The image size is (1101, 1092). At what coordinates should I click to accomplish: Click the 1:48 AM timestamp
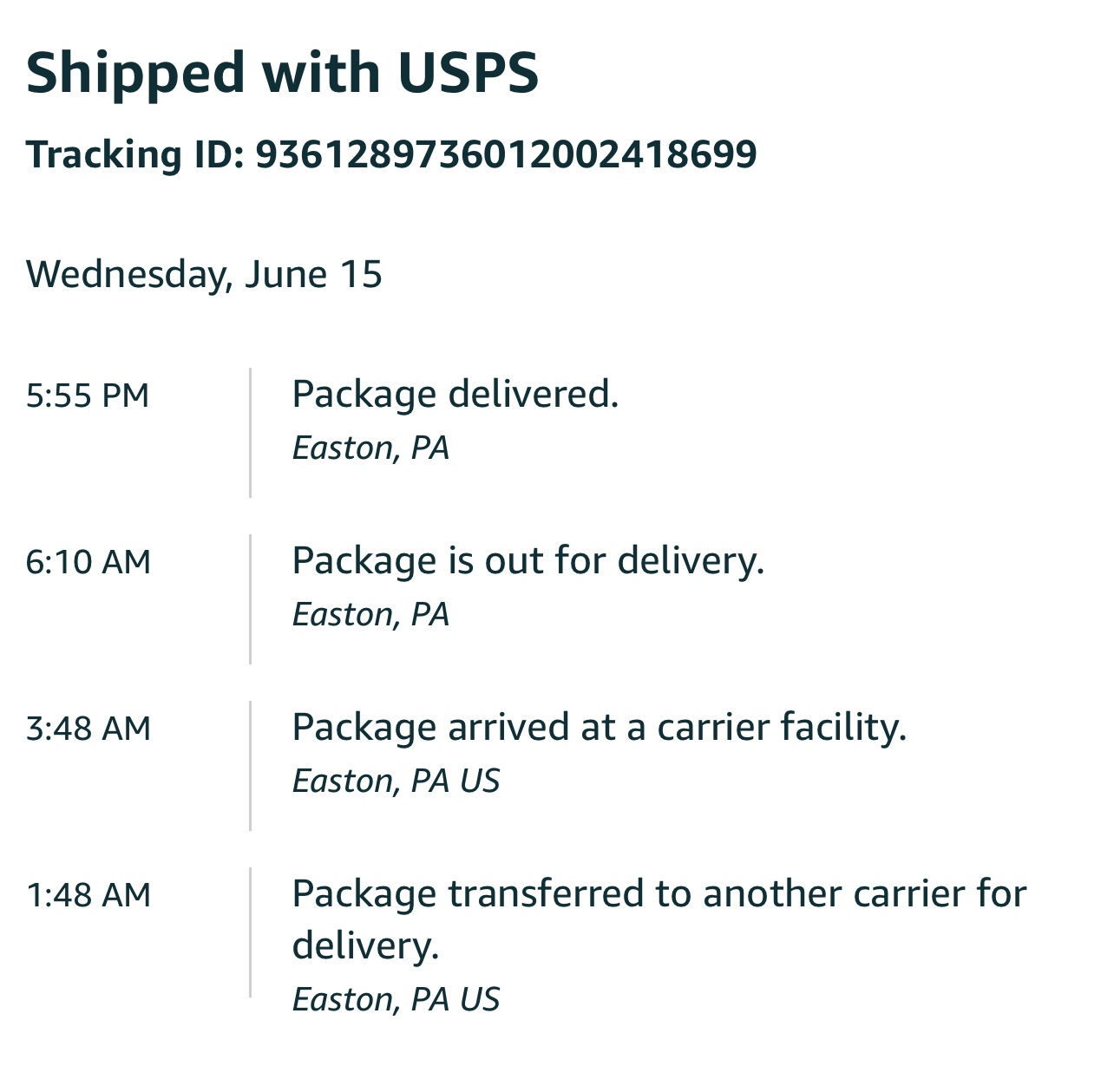[x=88, y=895]
